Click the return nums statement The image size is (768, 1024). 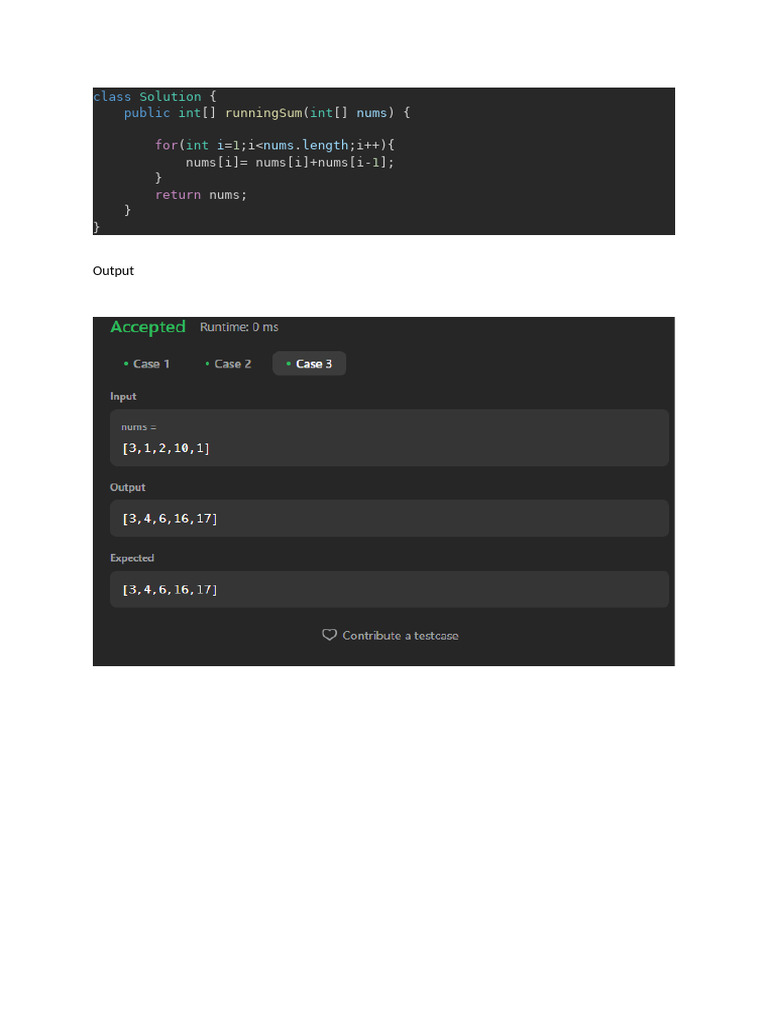pos(200,194)
